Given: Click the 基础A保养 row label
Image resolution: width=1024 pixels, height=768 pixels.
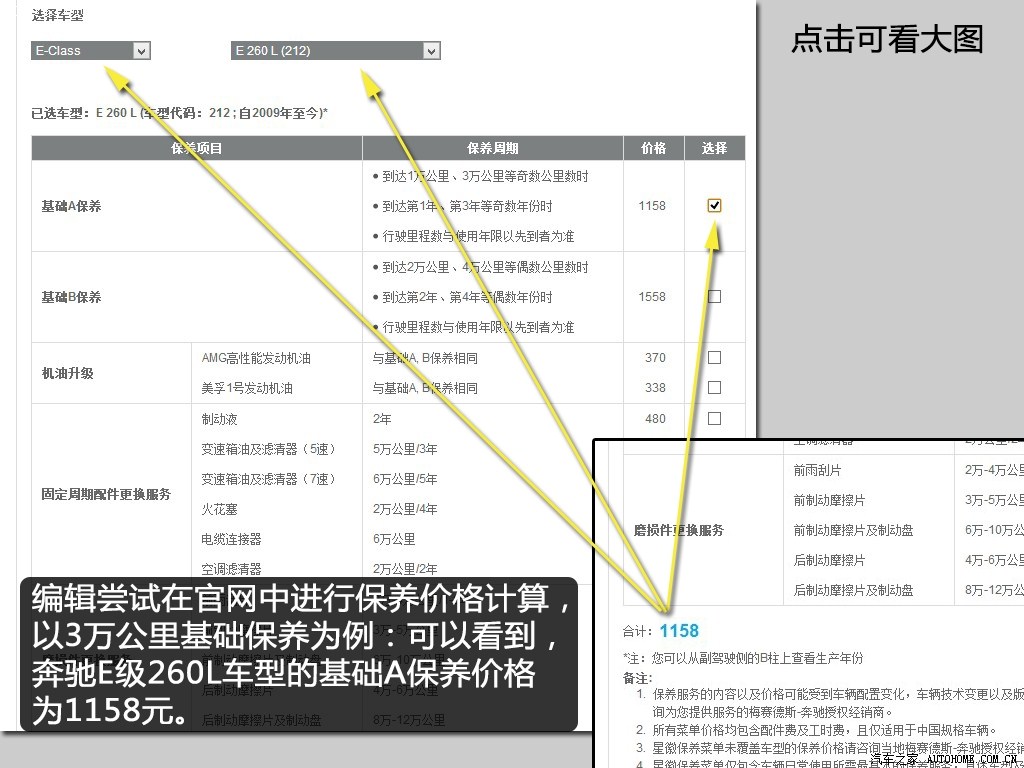Looking at the screenshot, I should [71, 206].
